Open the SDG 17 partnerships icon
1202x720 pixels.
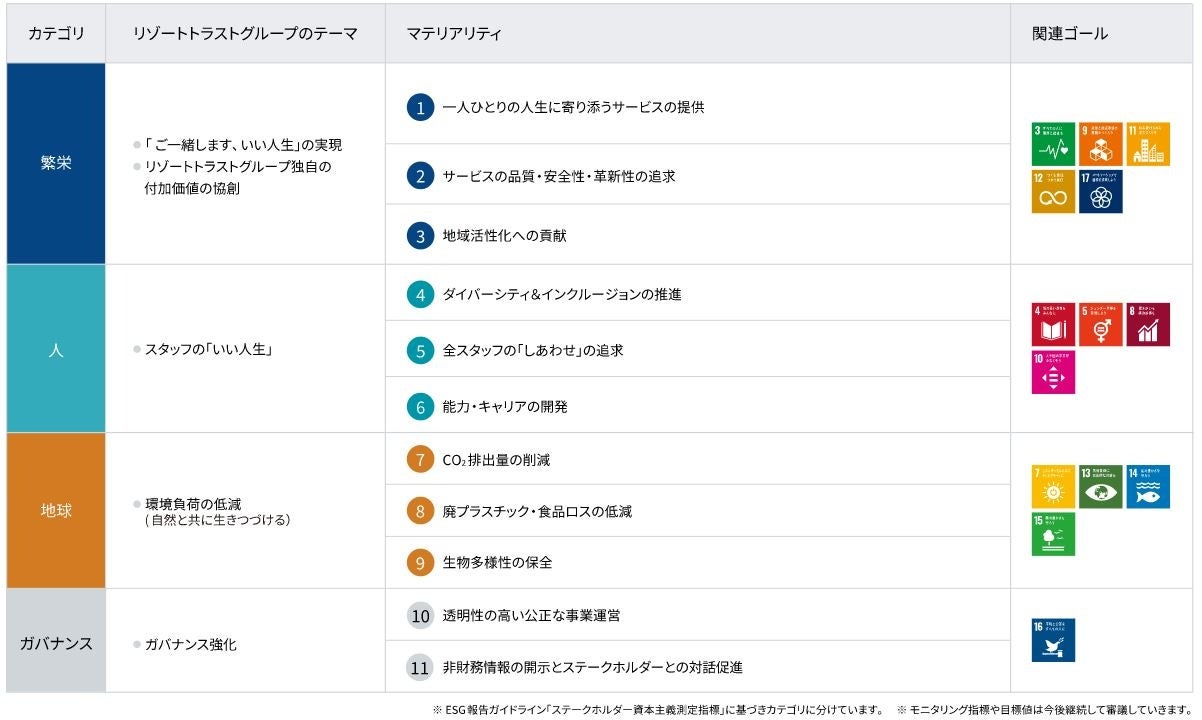tap(1101, 191)
